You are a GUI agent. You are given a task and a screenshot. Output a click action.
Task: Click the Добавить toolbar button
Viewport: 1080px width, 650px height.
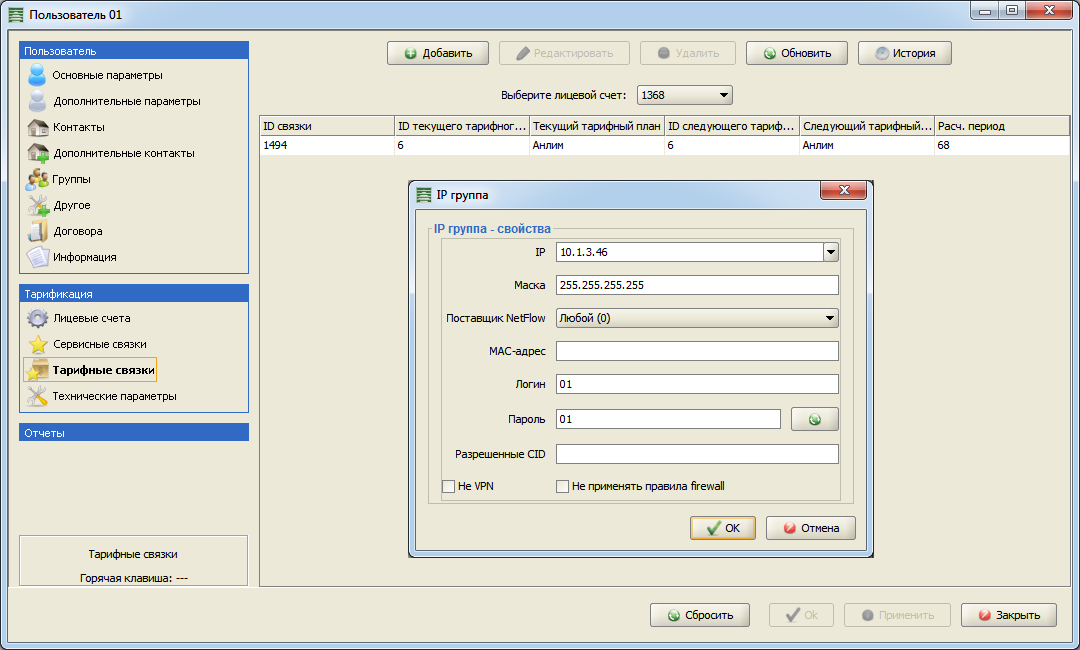point(437,53)
